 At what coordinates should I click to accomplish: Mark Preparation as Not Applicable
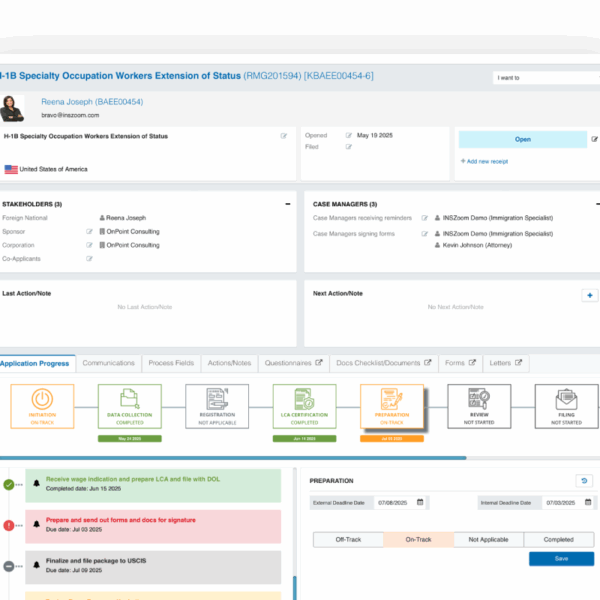click(488, 540)
